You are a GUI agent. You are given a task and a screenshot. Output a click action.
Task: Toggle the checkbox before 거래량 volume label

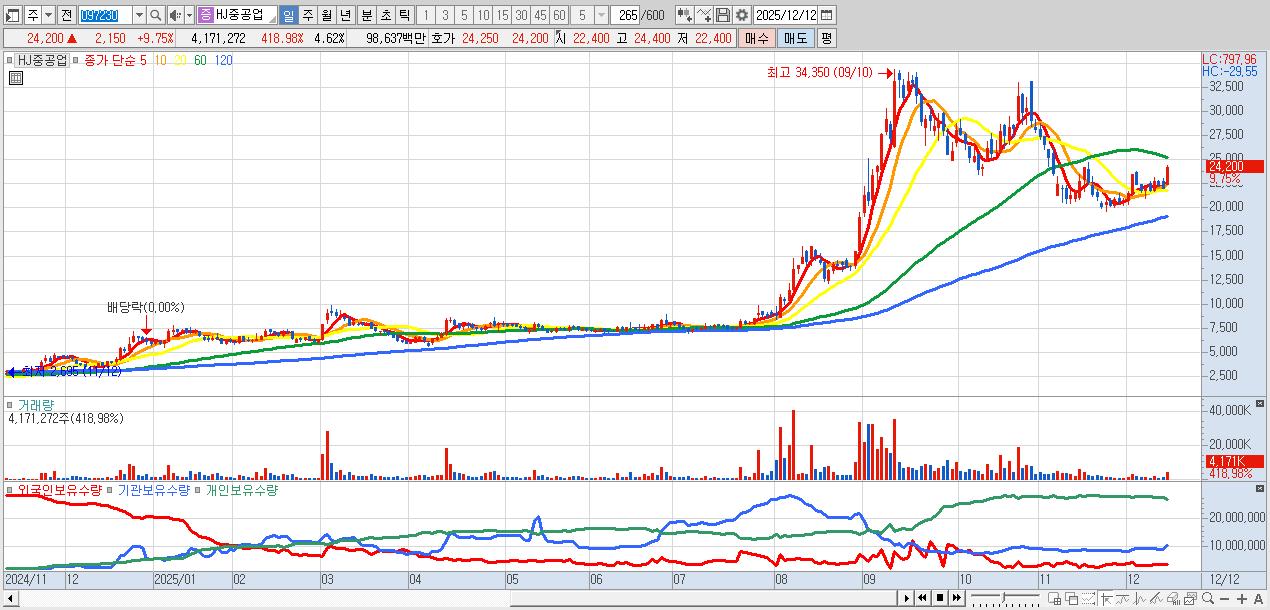tap(10, 405)
